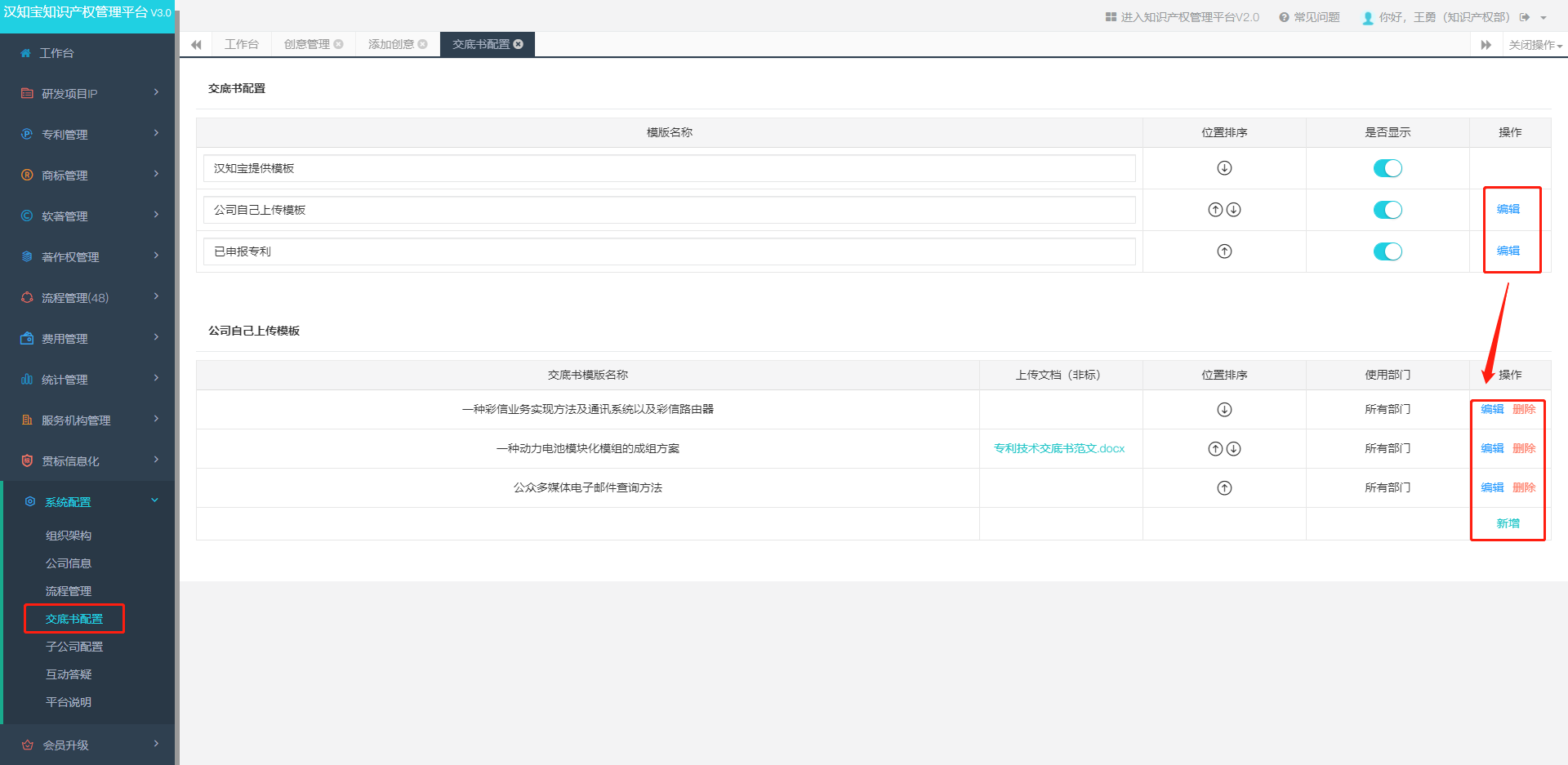Image resolution: width=1568 pixels, height=765 pixels.
Task: Move 汉知宝提供模板 down in order
Action: point(1224,168)
